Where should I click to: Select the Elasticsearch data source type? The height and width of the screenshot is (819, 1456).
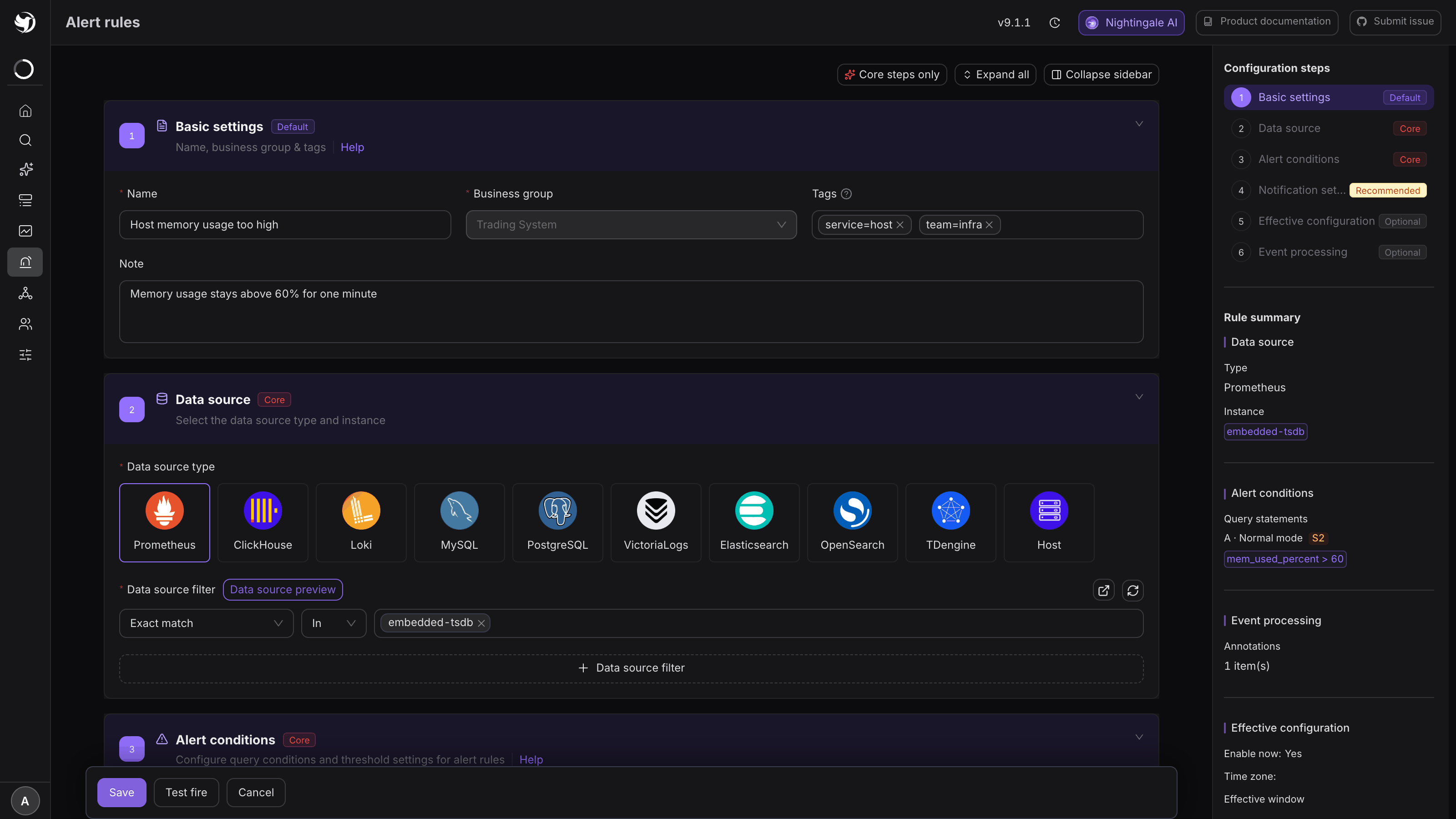(754, 522)
